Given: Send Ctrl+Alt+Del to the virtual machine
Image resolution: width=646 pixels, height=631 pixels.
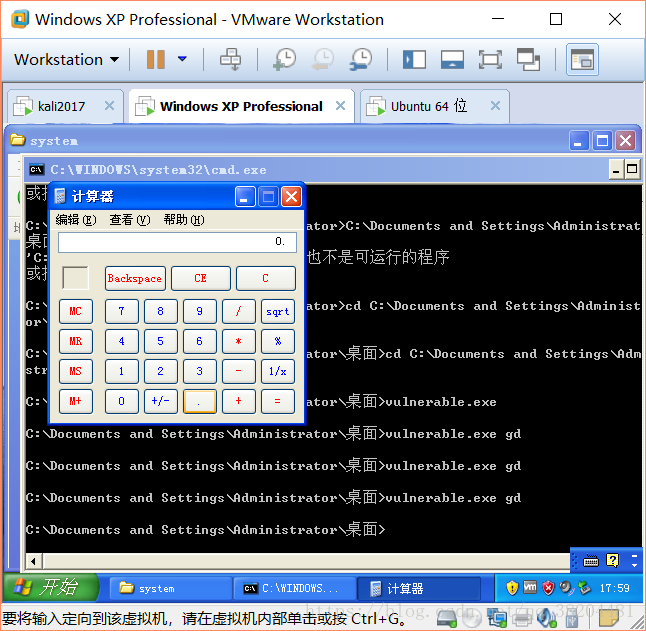Looking at the screenshot, I should coord(230,59).
